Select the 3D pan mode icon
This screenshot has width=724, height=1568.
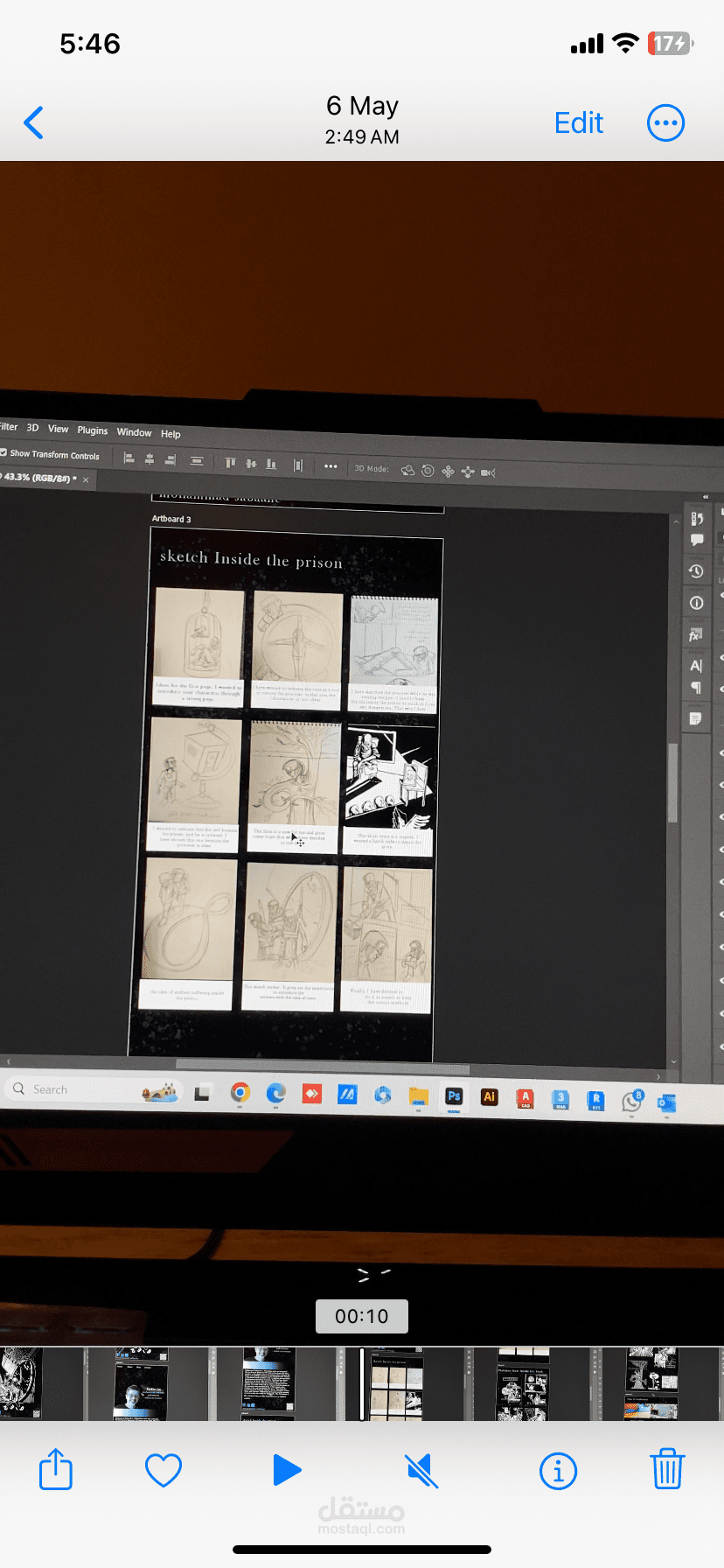tap(448, 472)
